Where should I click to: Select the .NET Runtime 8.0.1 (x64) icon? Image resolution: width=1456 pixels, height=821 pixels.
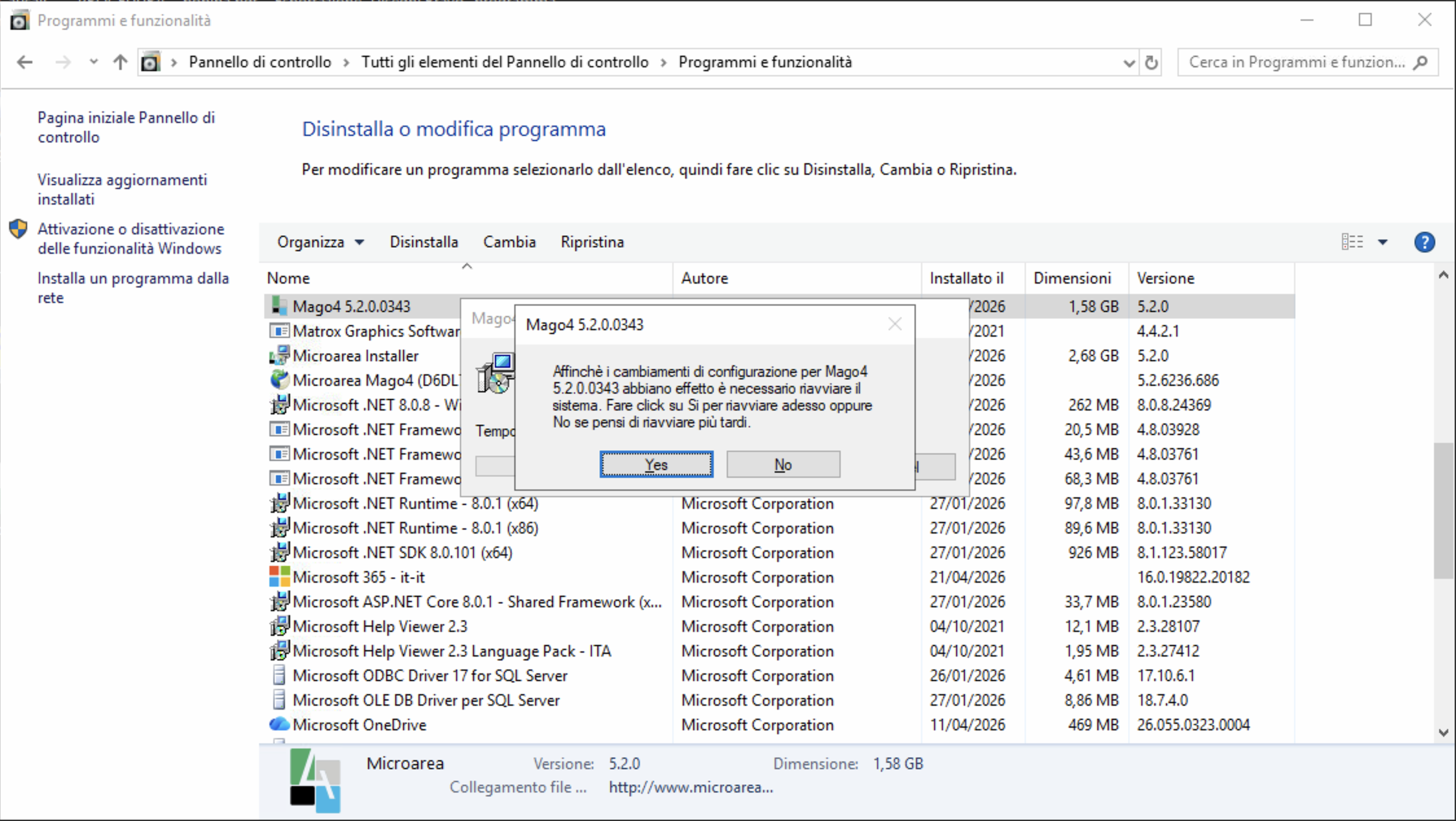click(x=279, y=503)
